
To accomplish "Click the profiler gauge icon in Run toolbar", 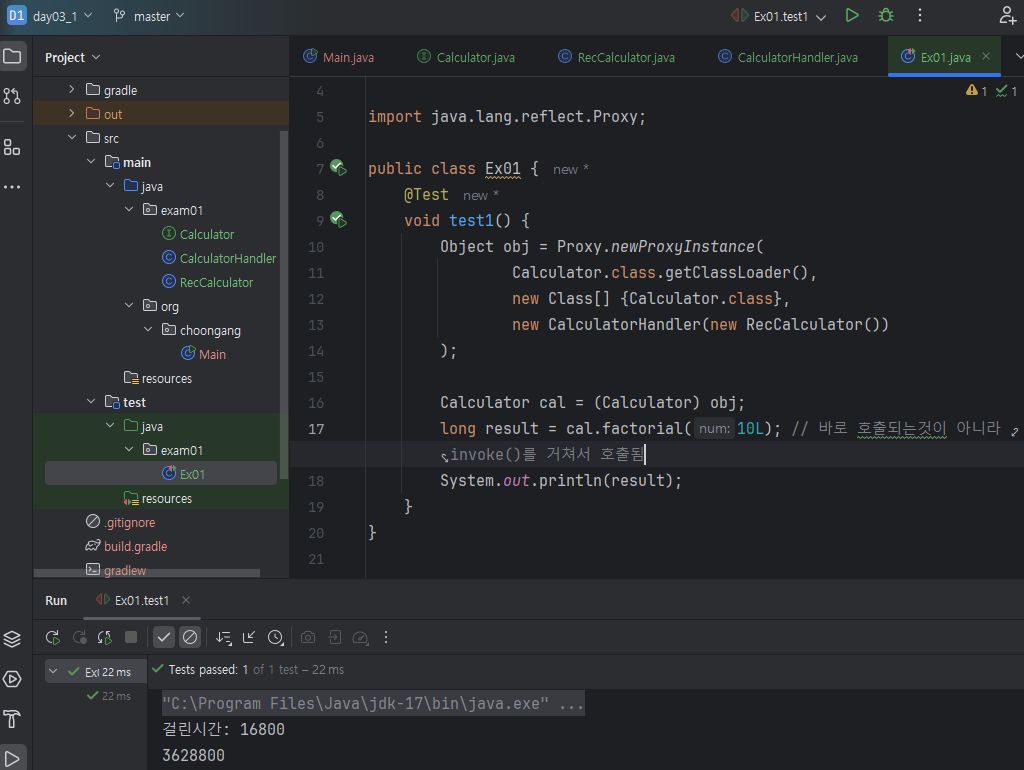I will click(360, 637).
